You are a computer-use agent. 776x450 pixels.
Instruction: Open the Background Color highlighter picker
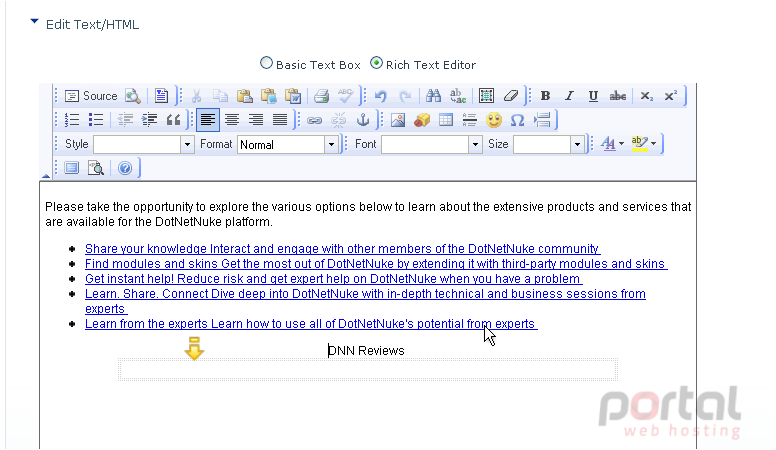[644, 144]
